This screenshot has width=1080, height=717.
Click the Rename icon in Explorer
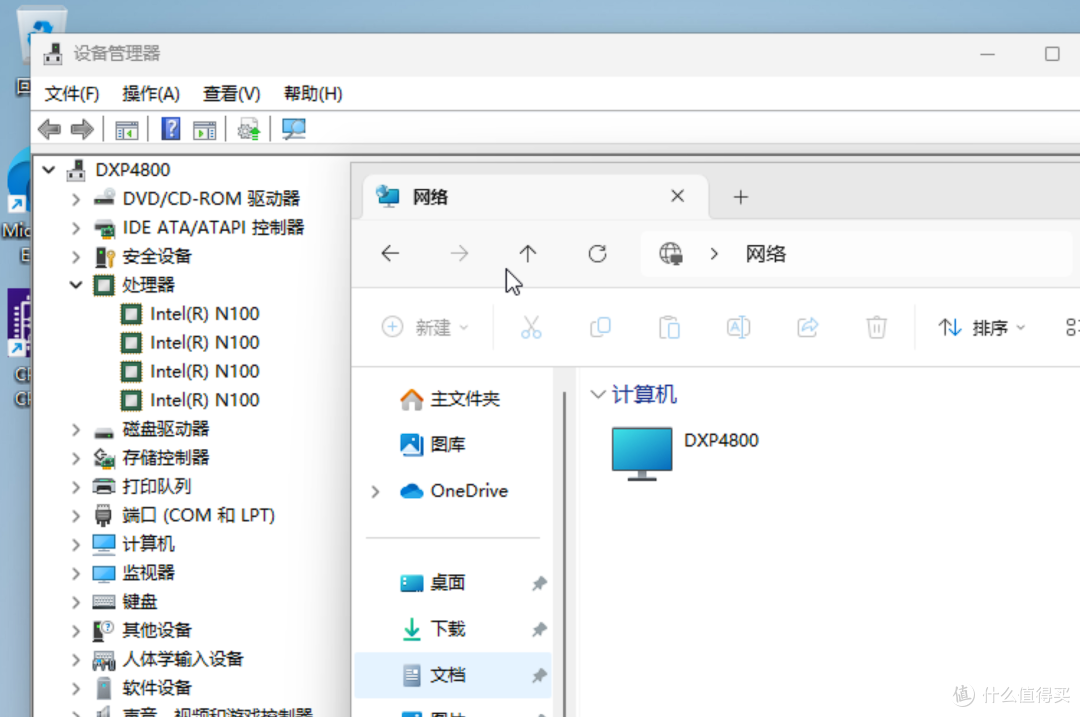[738, 327]
